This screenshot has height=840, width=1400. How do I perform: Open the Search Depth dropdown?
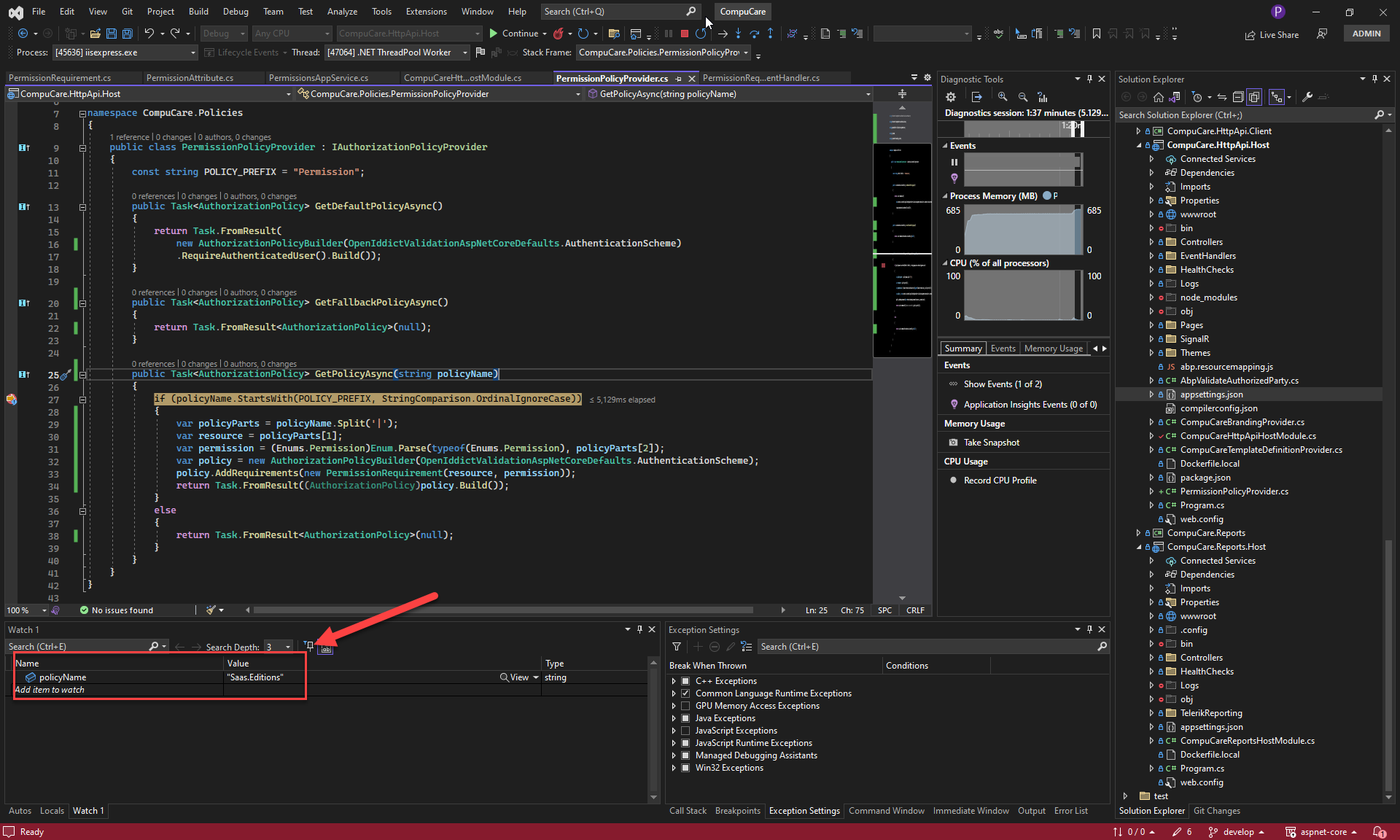coord(288,647)
